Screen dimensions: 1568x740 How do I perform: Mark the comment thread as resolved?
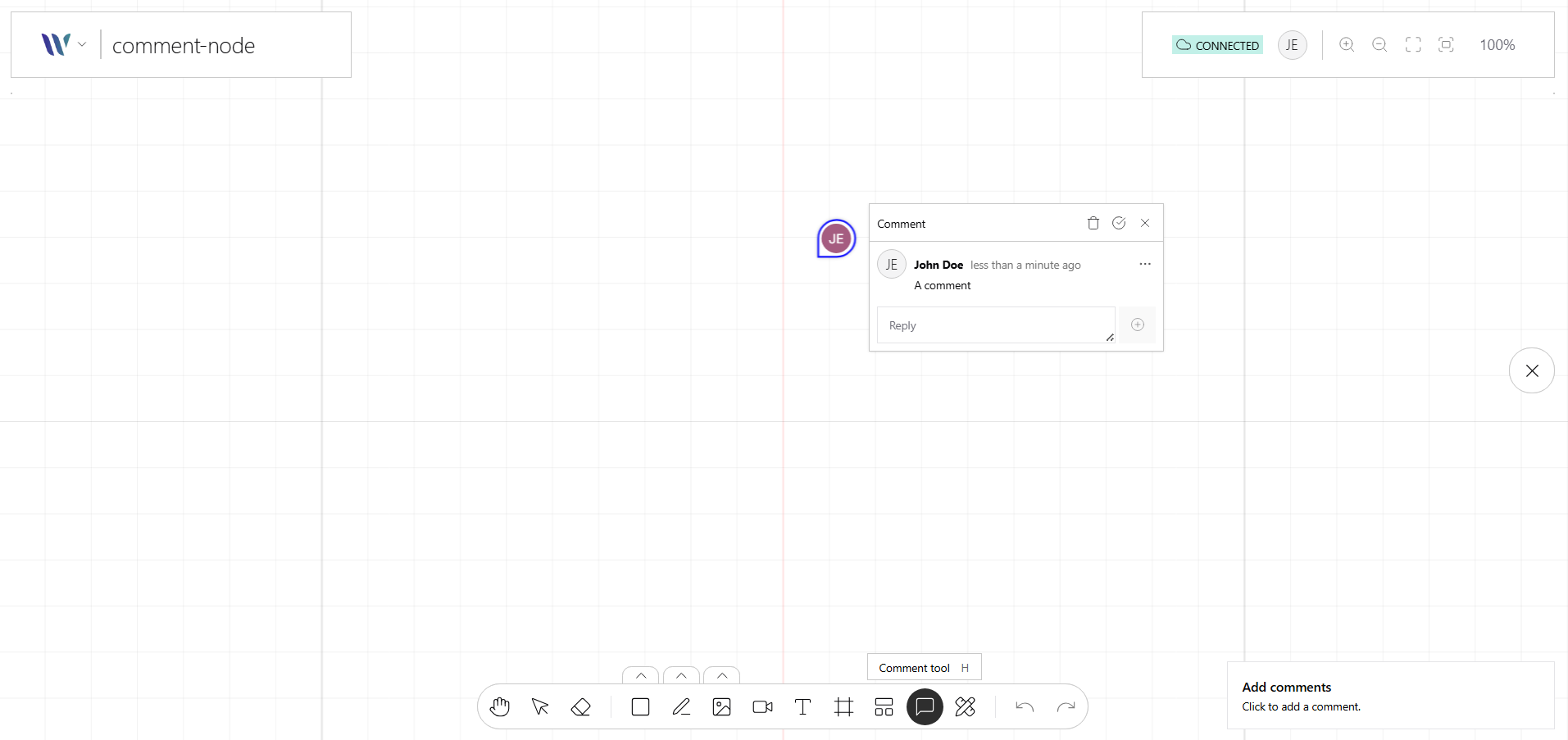tap(1119, 223)
